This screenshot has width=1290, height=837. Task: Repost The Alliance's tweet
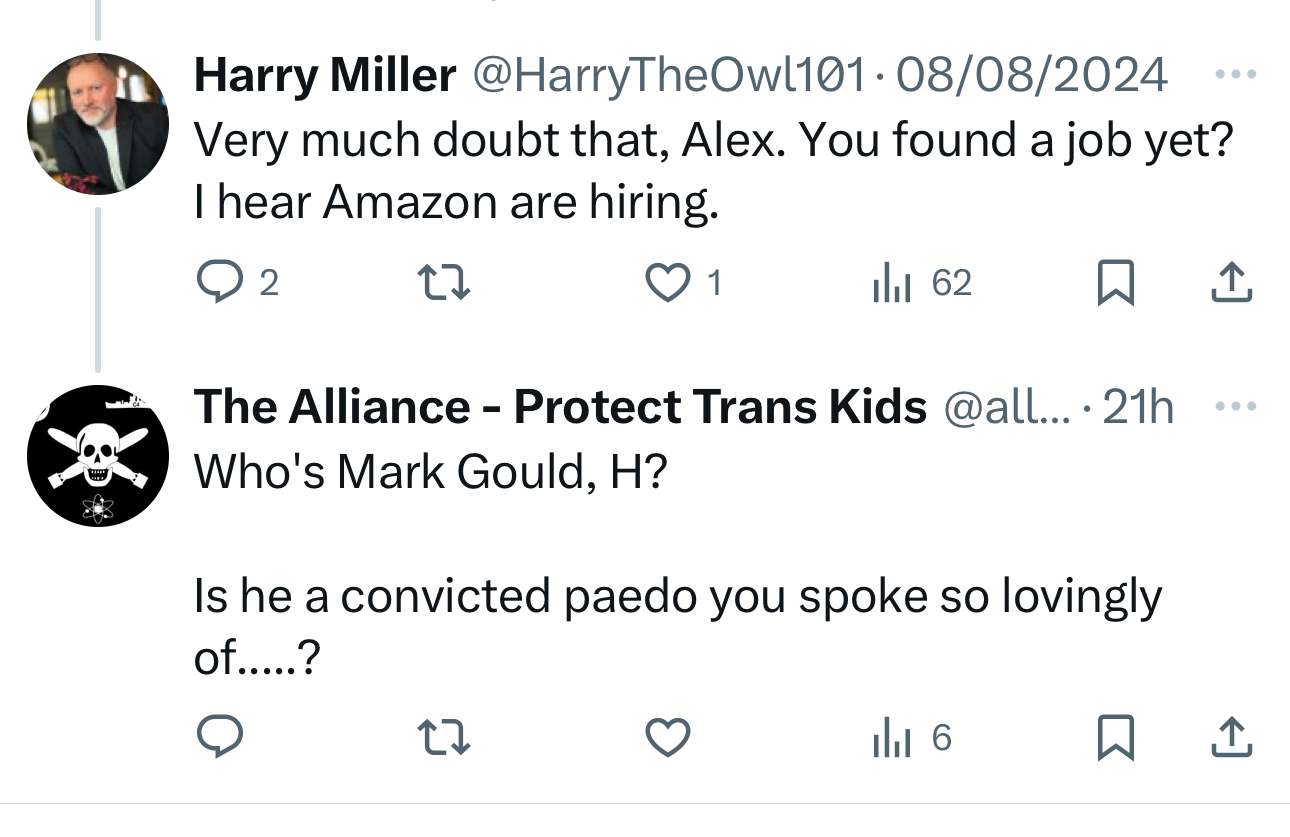(443, 738)
